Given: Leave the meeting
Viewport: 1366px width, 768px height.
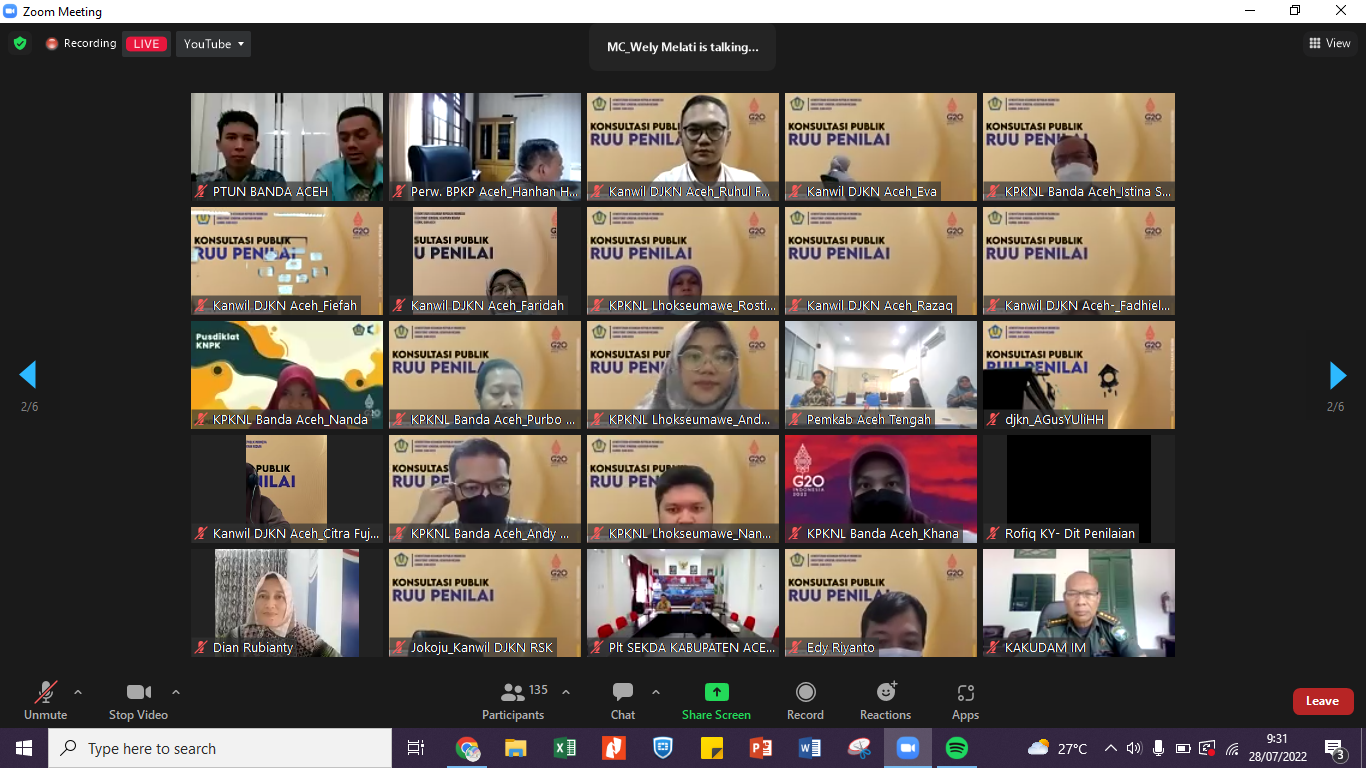Looking at the screenshot, I should coord(1322,701).
